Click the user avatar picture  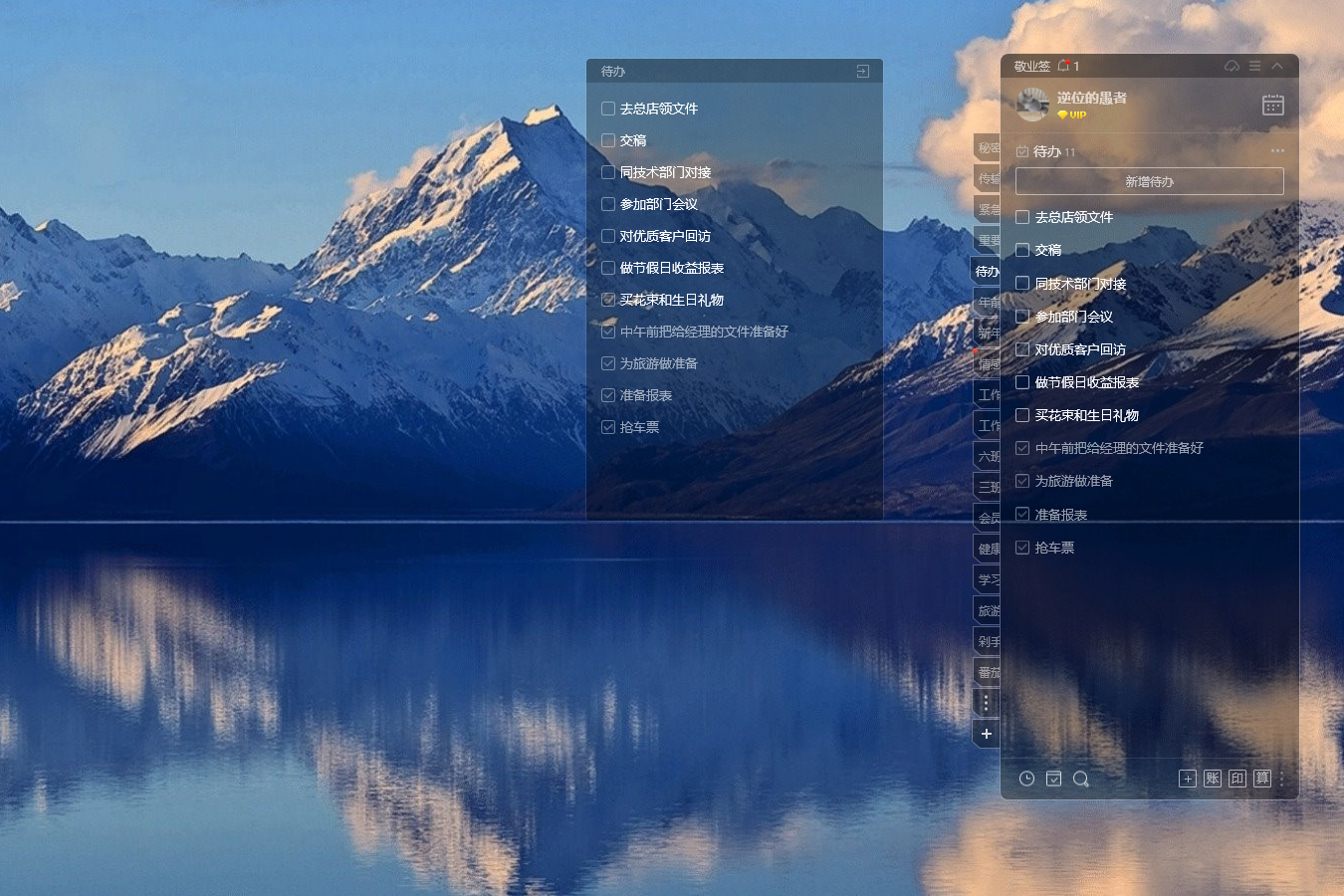click(x=1032, y=104)
